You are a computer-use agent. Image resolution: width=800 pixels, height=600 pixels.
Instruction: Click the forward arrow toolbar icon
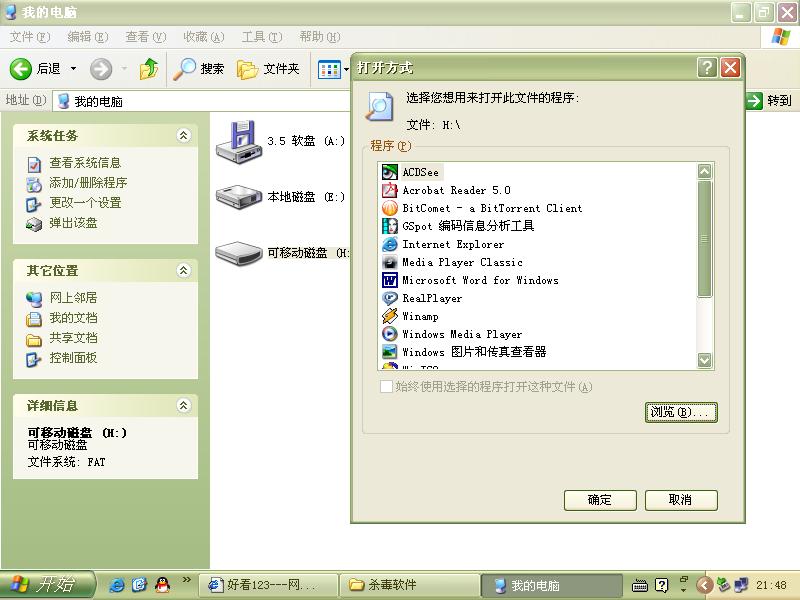pos(101,69)
